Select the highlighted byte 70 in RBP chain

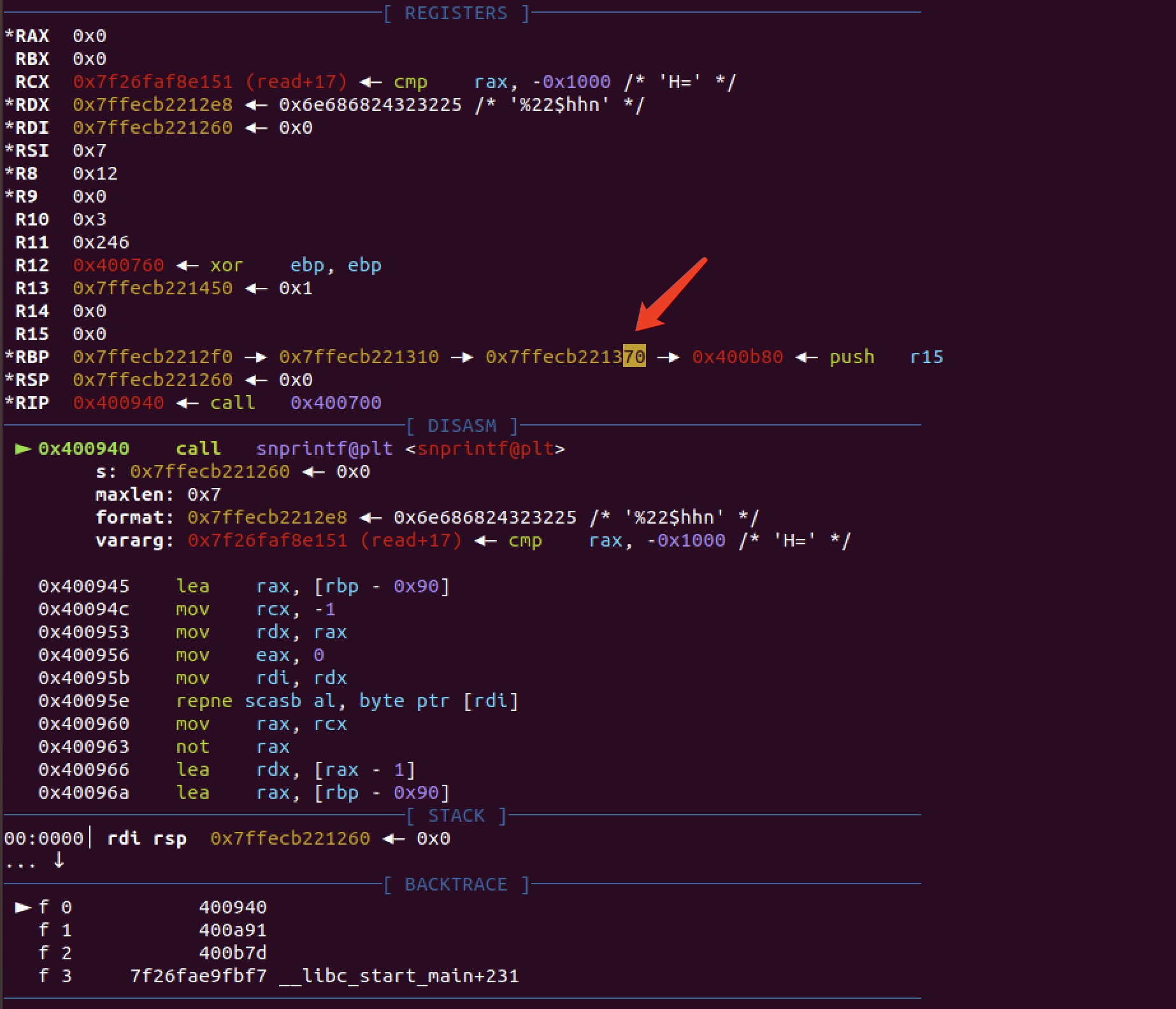click(x=635, y=357)
